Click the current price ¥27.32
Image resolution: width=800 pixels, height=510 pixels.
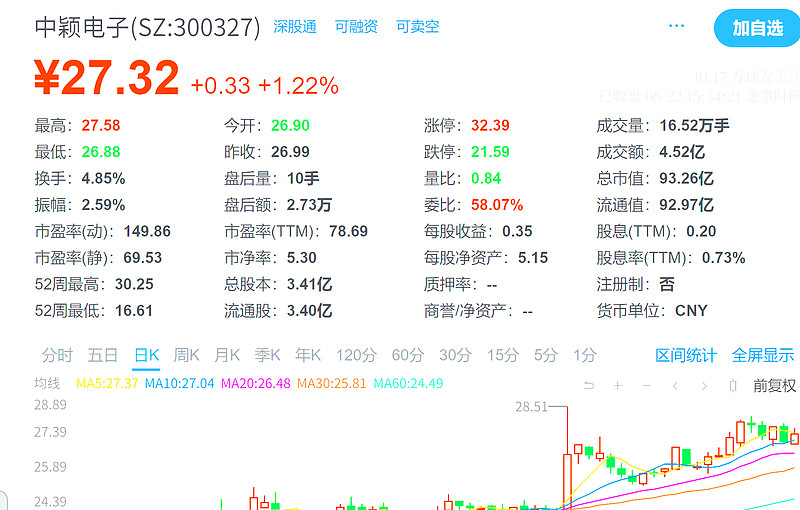[x=107, y=78]
